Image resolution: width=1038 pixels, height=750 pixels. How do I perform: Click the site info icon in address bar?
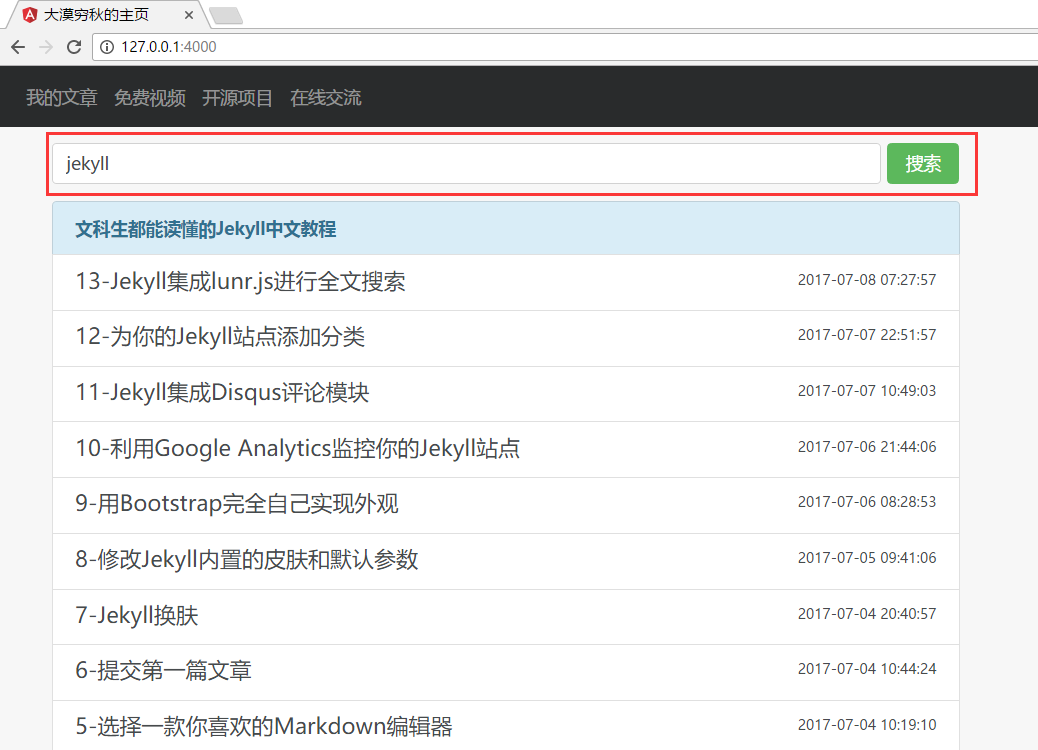tap(107, 47)
